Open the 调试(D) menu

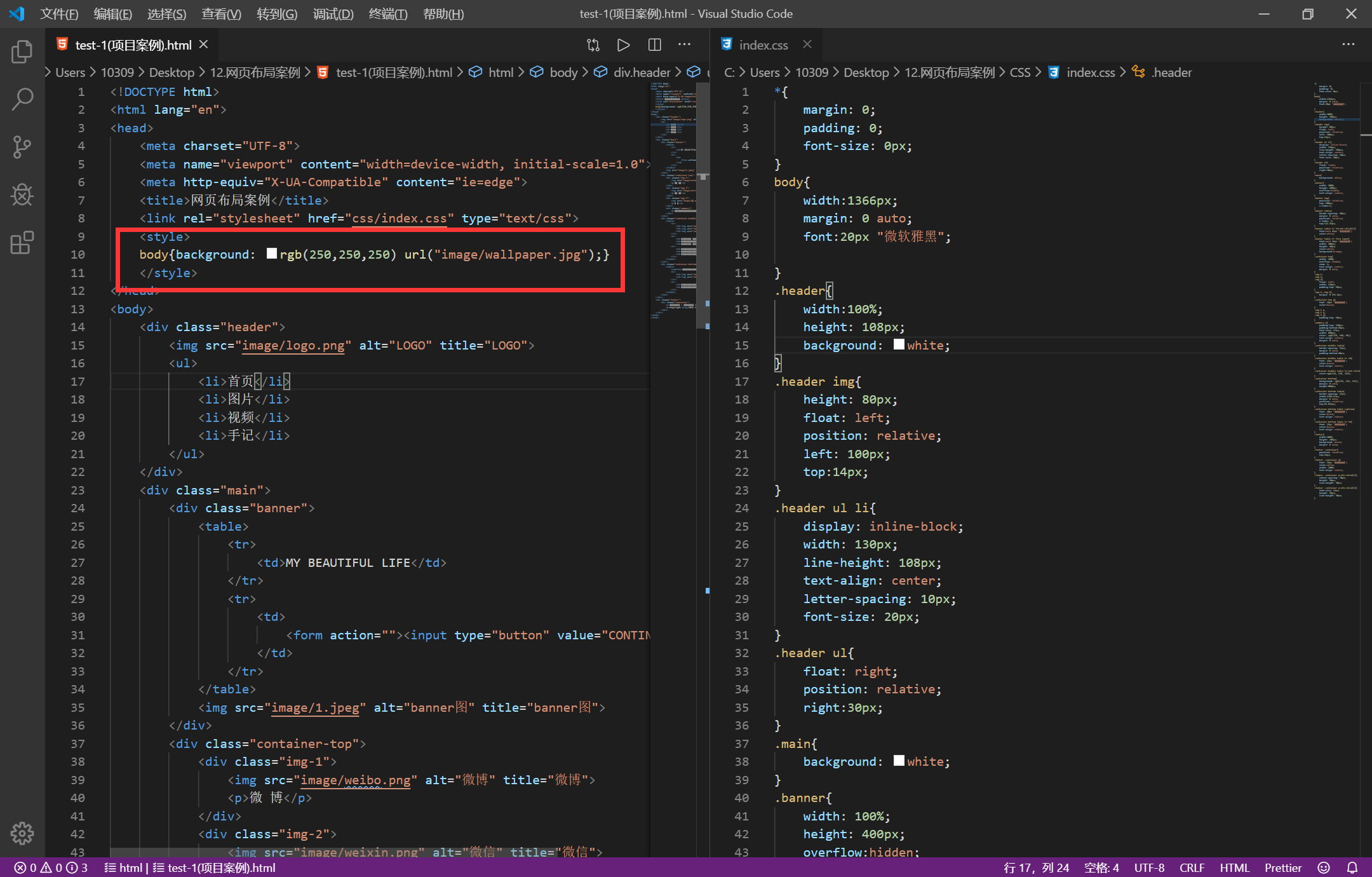click(333, 14)
